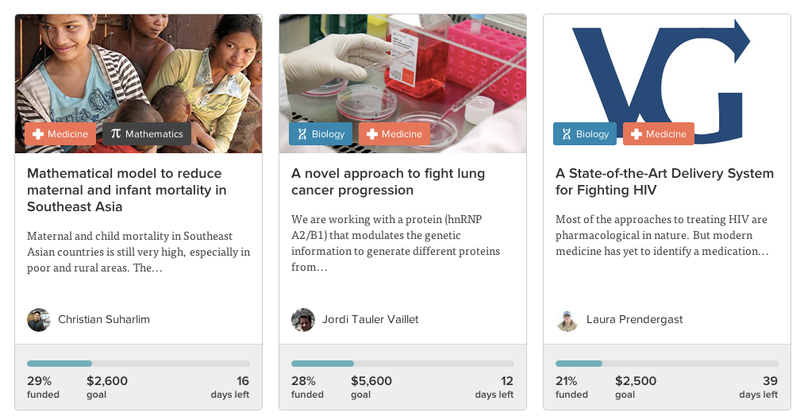Click the mothers and children project photo
This screenshot has width=800, height=416.
(139, 84)
